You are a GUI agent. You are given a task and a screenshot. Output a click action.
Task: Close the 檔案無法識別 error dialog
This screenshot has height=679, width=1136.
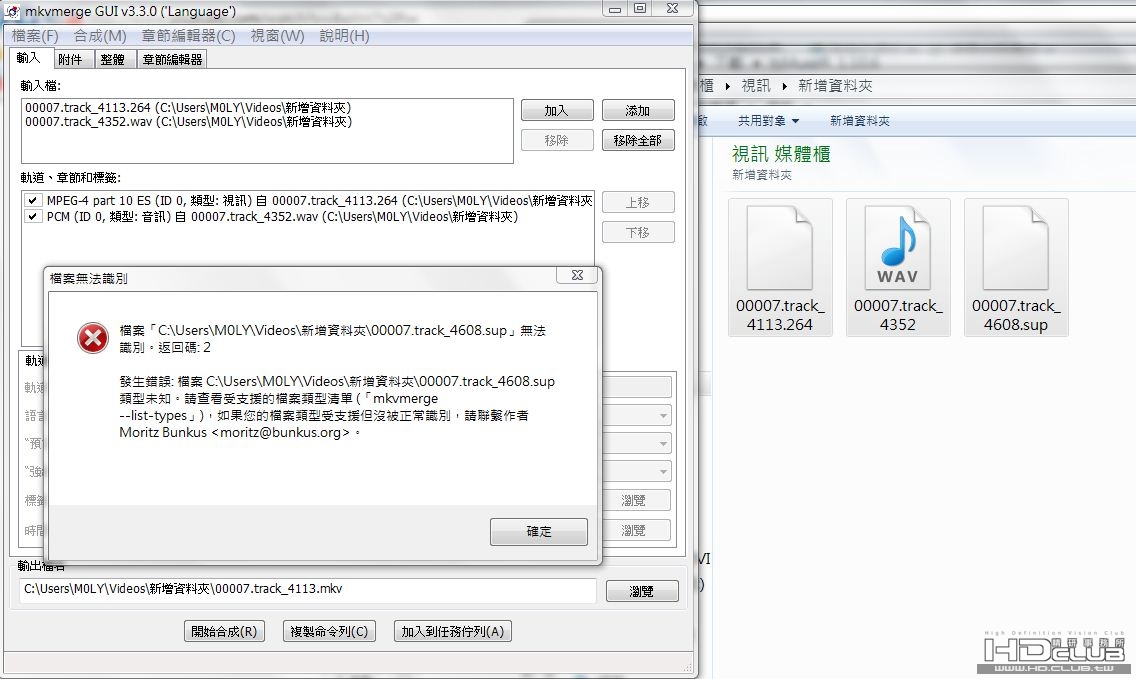(577, 275)
